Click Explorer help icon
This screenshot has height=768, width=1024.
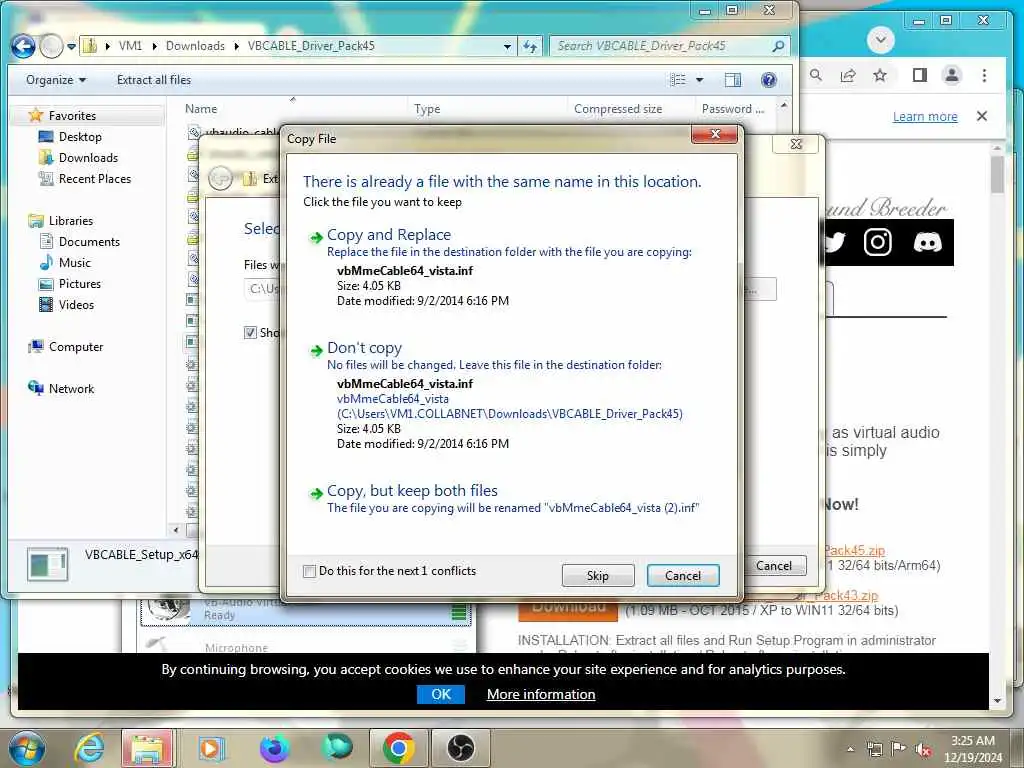click(769, 80)
